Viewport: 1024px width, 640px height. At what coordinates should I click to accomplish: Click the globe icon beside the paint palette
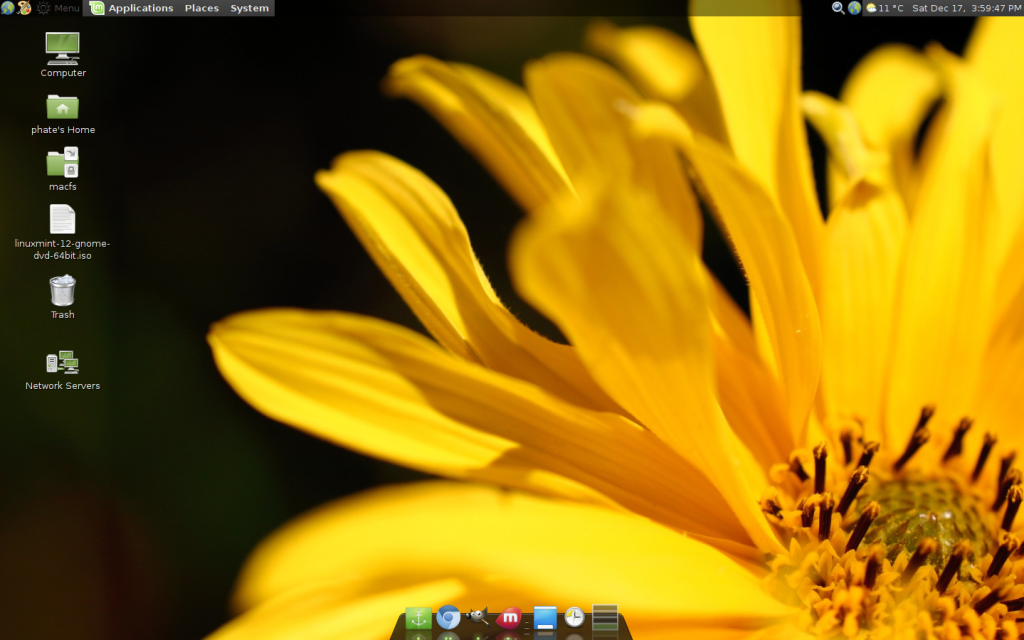tap(7, 8)
